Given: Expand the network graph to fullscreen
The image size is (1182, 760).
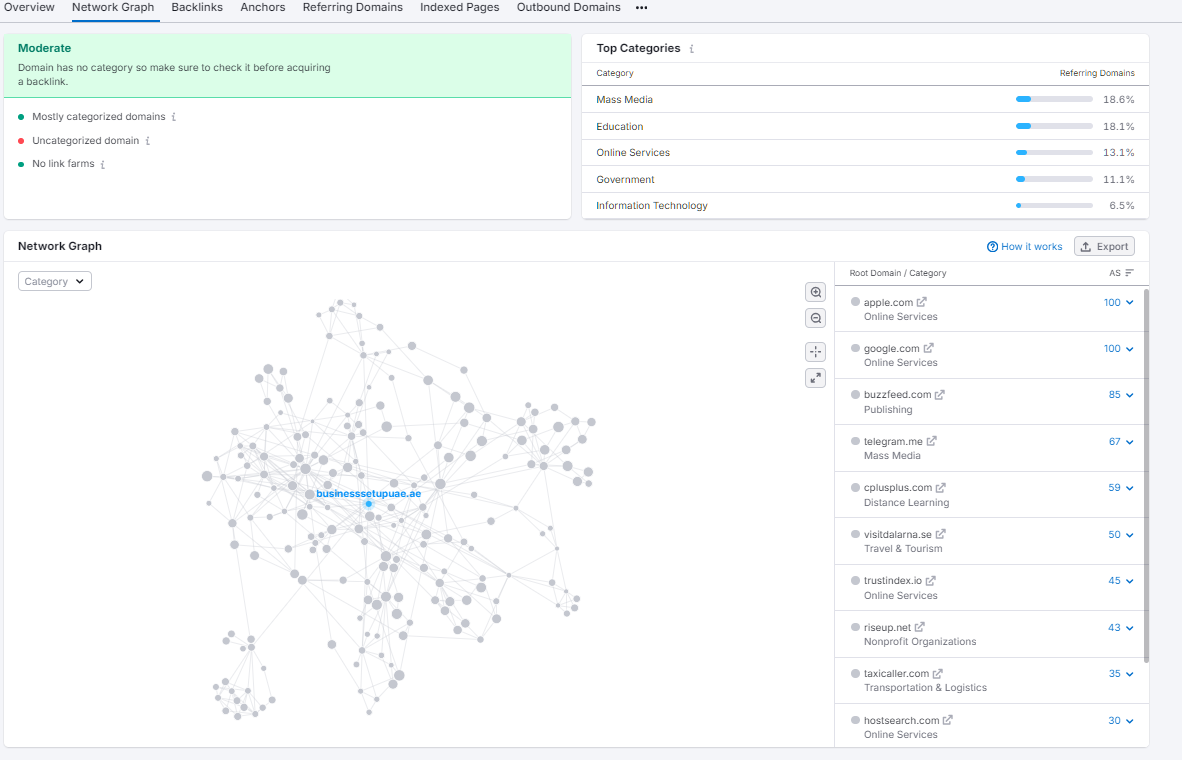Looking at the screenshot, I should point(815,378).
